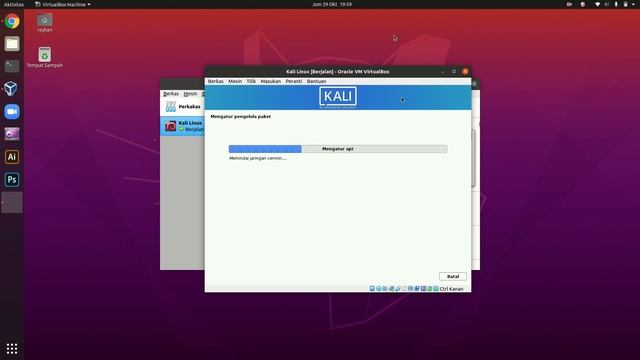Open Berkas menu in VirtualBox Manager window
This screenshot has height=360, width=640.
171,94
